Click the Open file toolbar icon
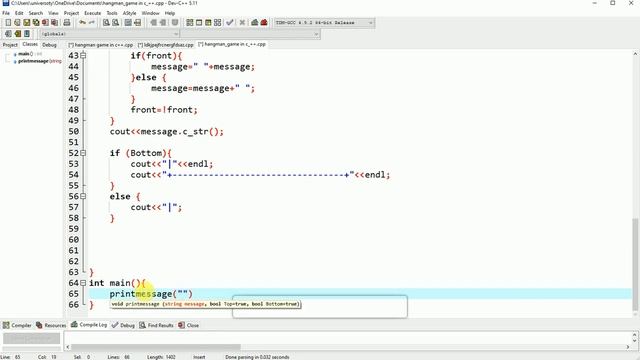640x360 pixels. (17, 23)
